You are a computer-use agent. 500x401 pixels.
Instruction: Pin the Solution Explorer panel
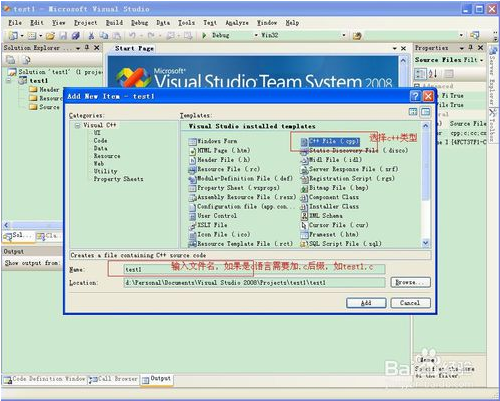(x=87, y=48)
